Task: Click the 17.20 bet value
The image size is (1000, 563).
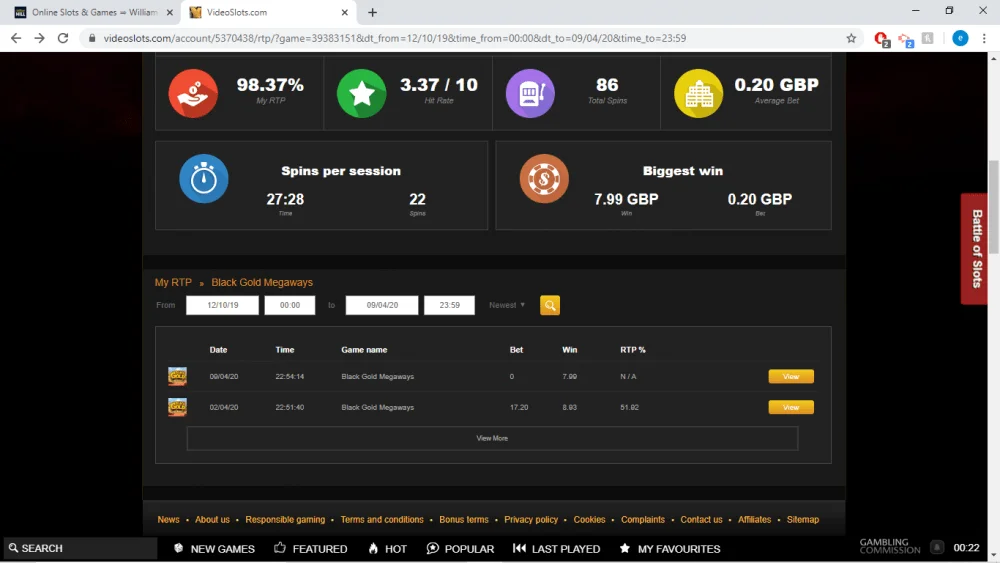Action: coord(519,407)
